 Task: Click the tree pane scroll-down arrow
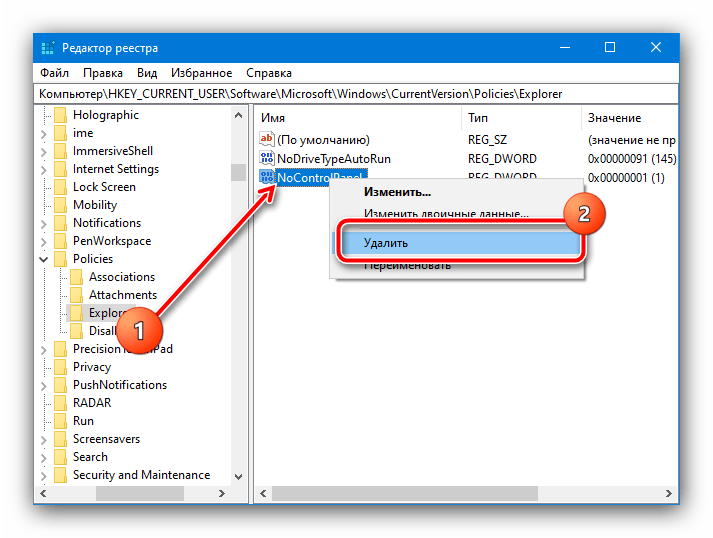point(238,477)
